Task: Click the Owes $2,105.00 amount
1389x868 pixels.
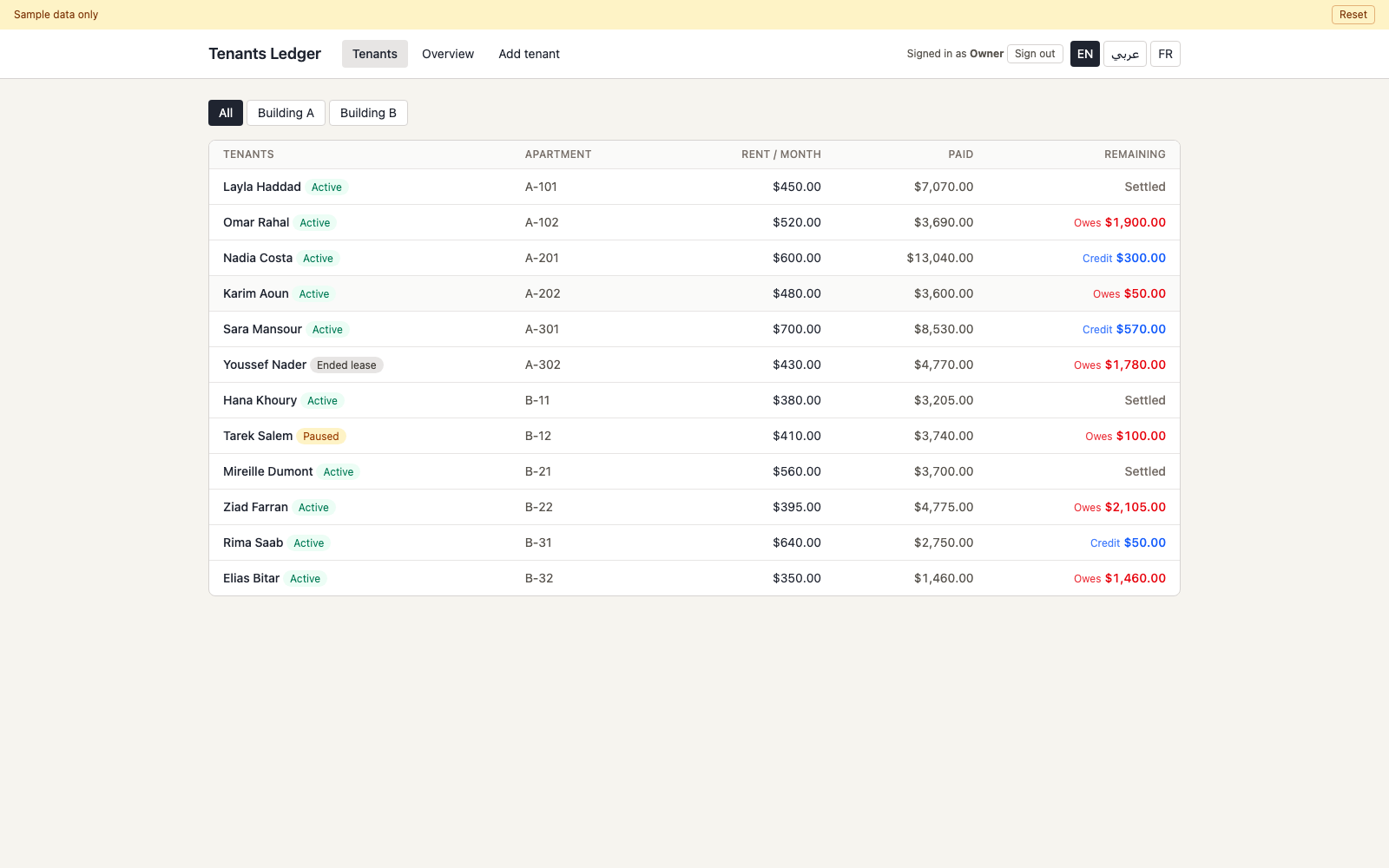Action: point(1120,507)
